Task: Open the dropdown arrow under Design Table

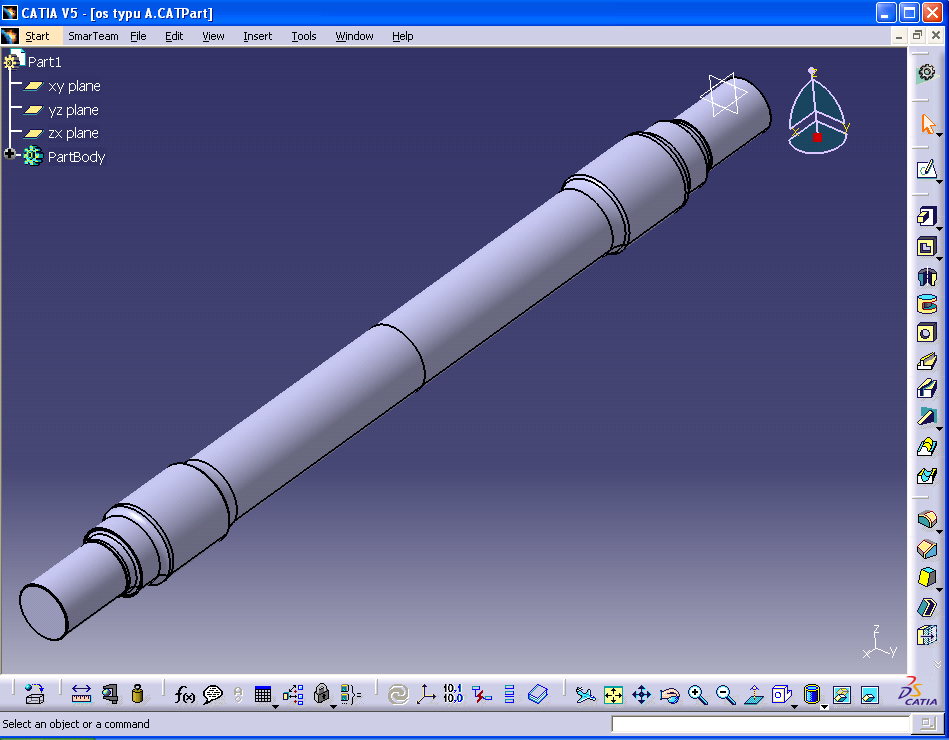Action: pos(275,707)
